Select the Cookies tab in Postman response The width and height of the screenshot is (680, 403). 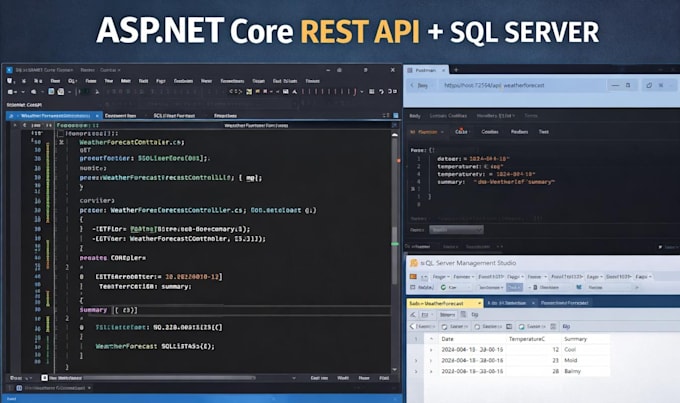coord(490,132)
